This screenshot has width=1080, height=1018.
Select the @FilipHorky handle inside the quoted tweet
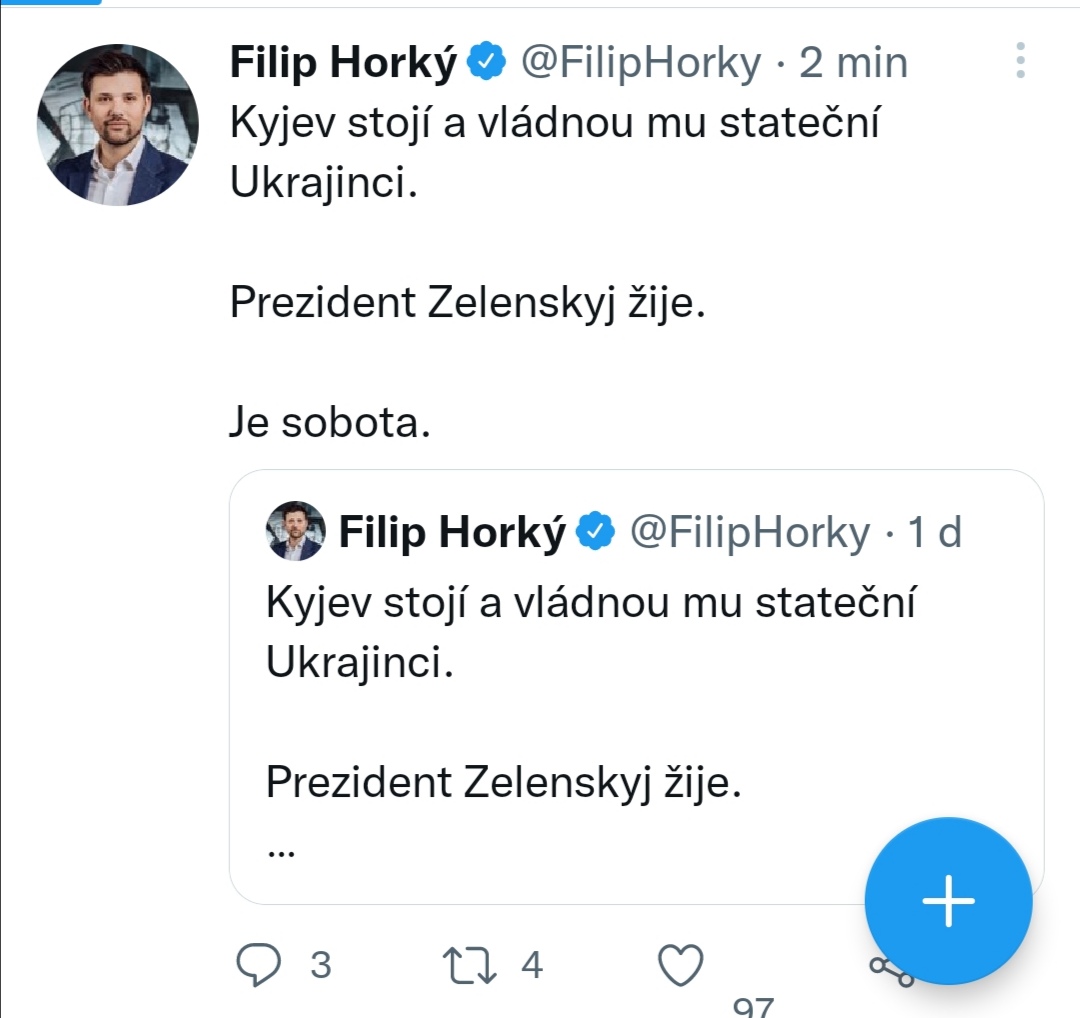tap(749, 532)
